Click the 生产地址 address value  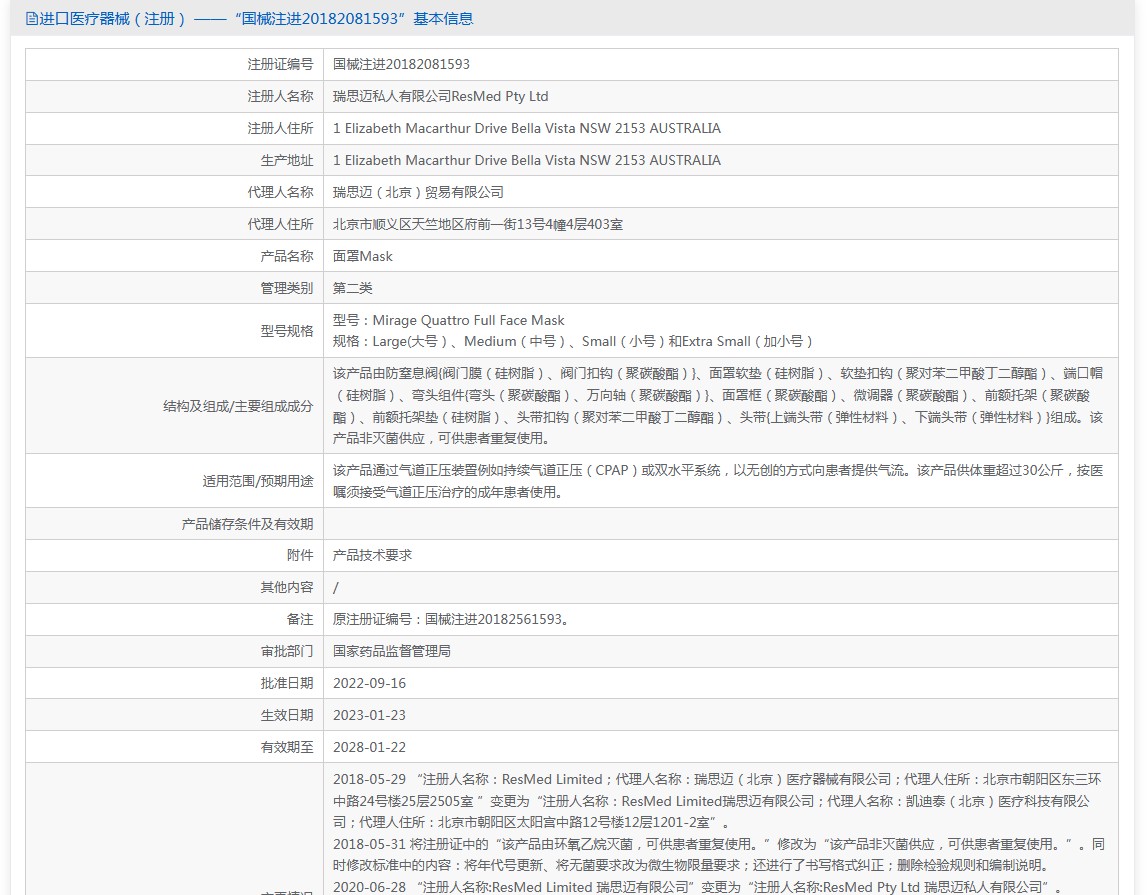pos(526,160)
